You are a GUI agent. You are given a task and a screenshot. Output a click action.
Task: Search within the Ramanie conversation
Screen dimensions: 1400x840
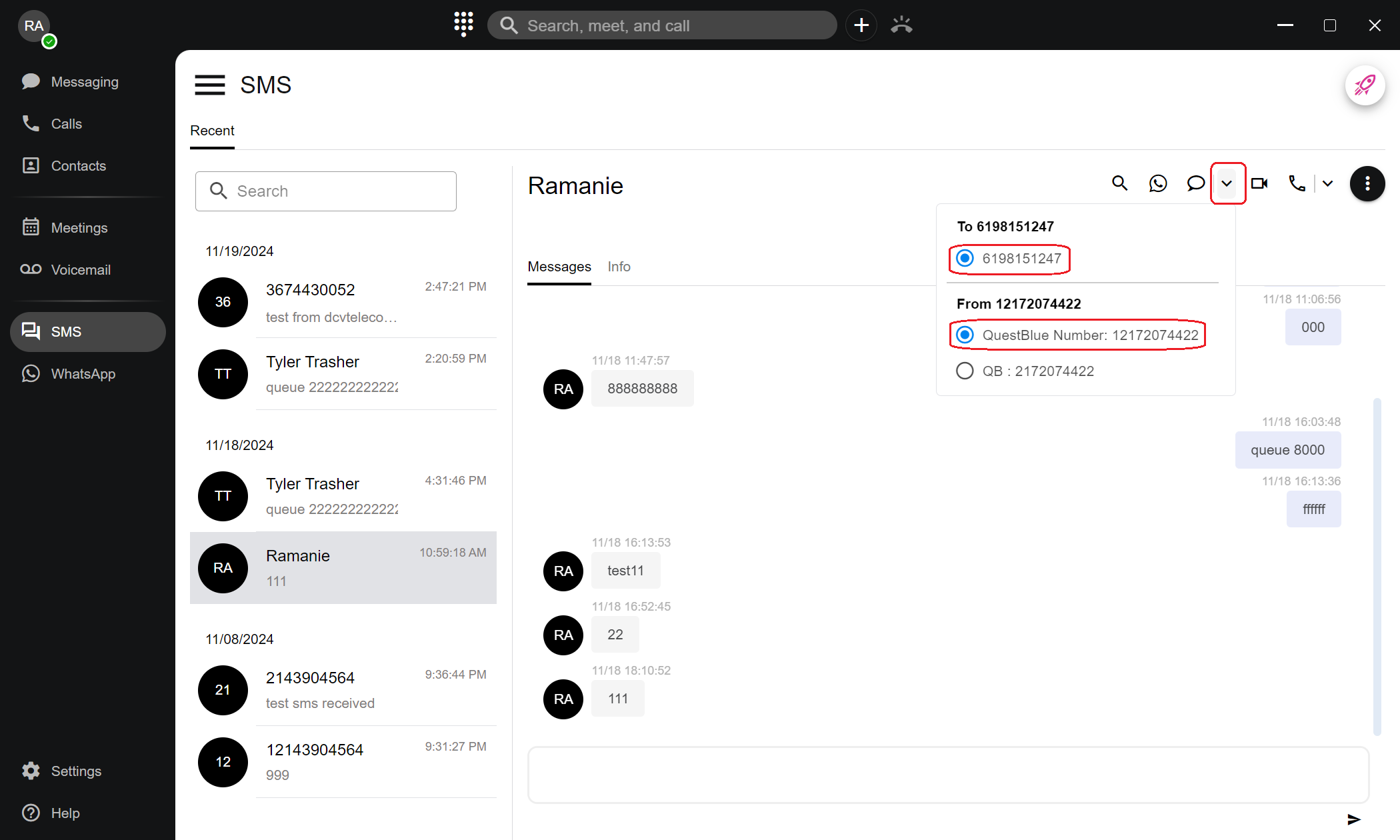tap(1119, 183)
